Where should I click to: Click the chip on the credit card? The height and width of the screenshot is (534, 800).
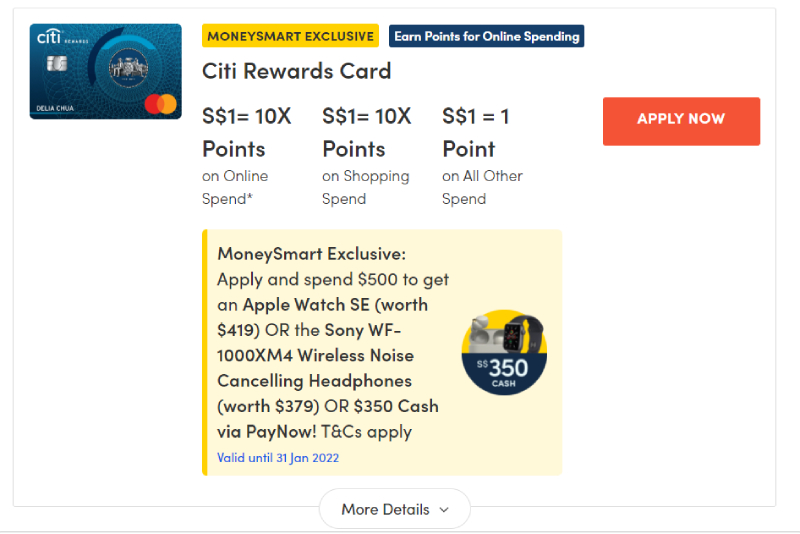[57, 65]
